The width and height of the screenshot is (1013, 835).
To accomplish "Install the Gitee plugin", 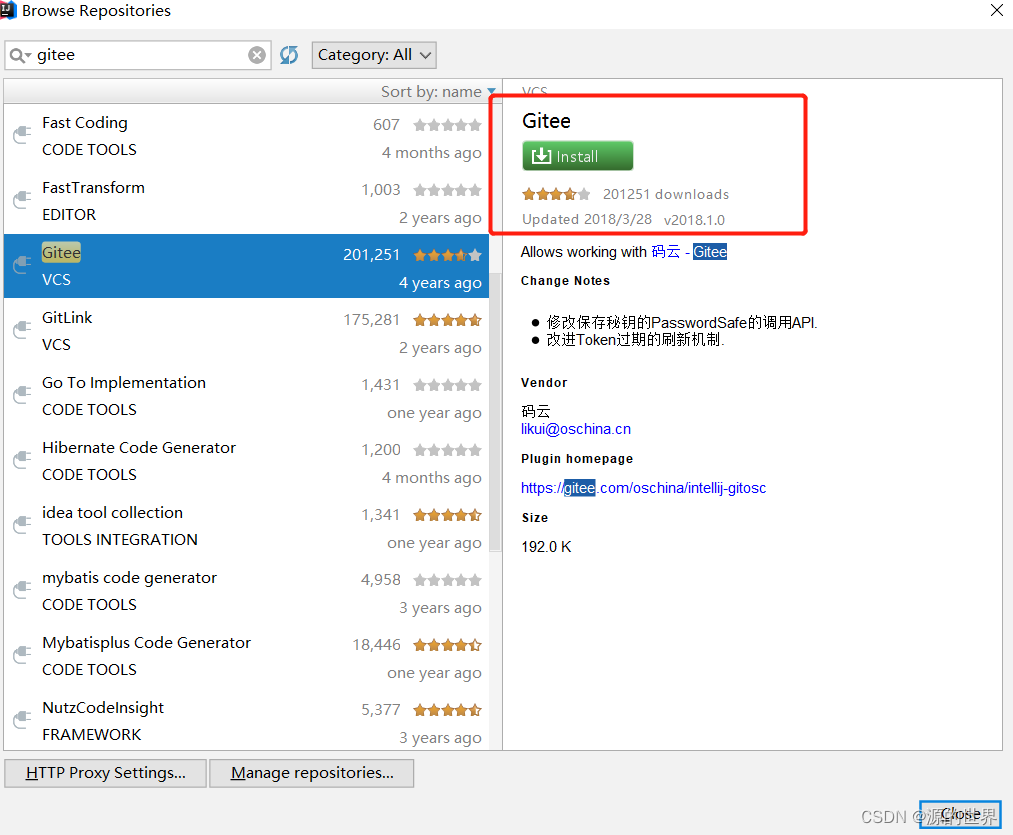I will [x=577, y=156].
